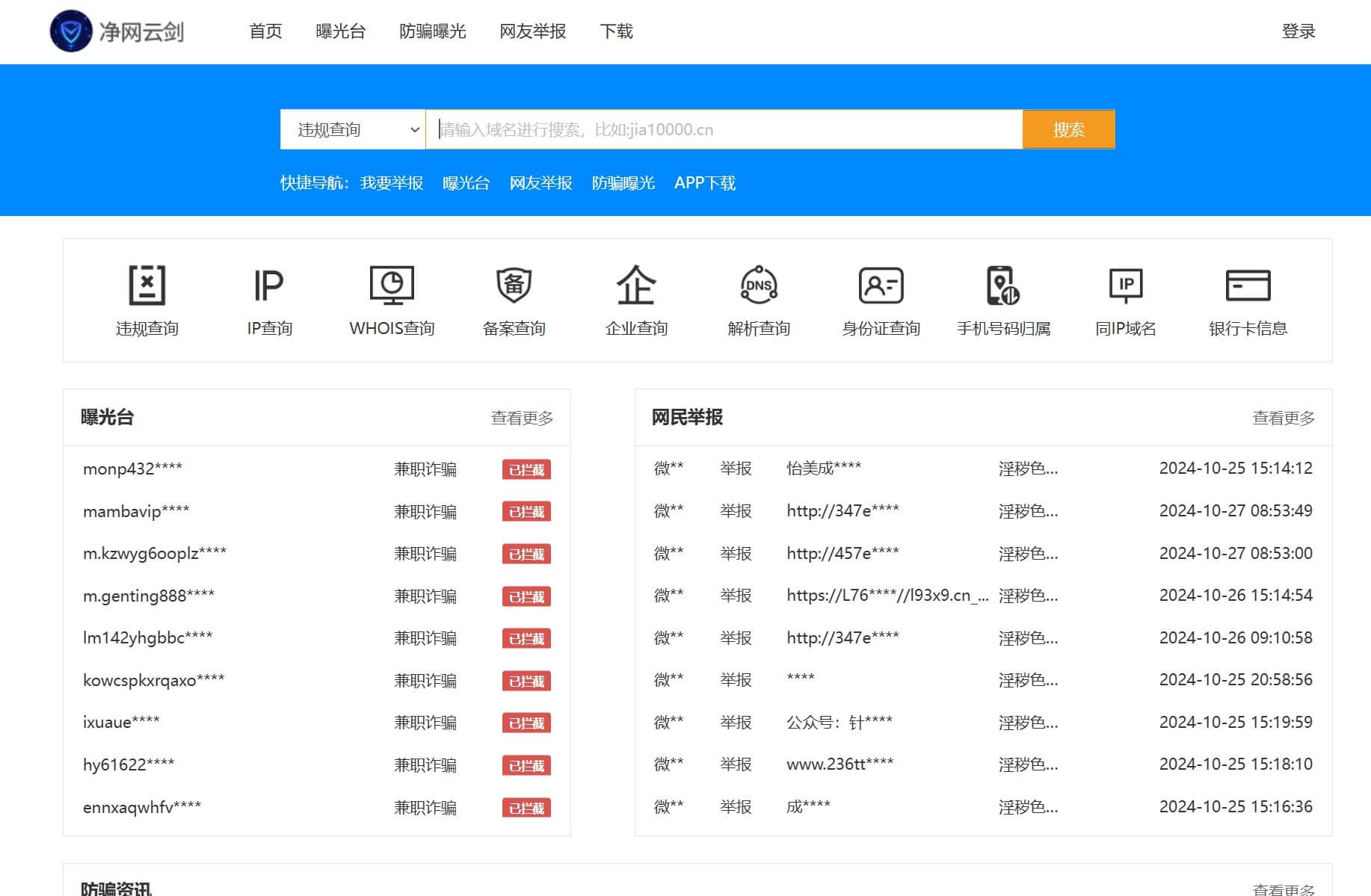Open 网友举报 in top navigation
This screenshot has height=896, width=1371.
tap(533, 31)
